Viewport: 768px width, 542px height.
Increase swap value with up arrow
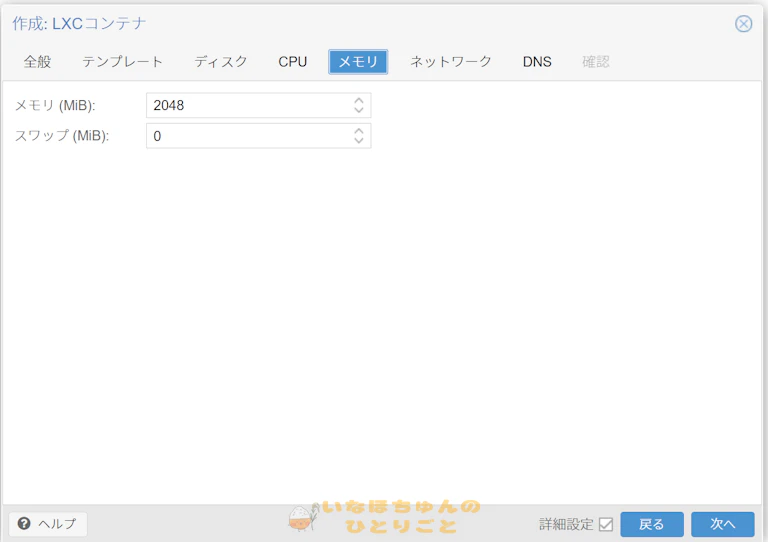pos(359,131)
